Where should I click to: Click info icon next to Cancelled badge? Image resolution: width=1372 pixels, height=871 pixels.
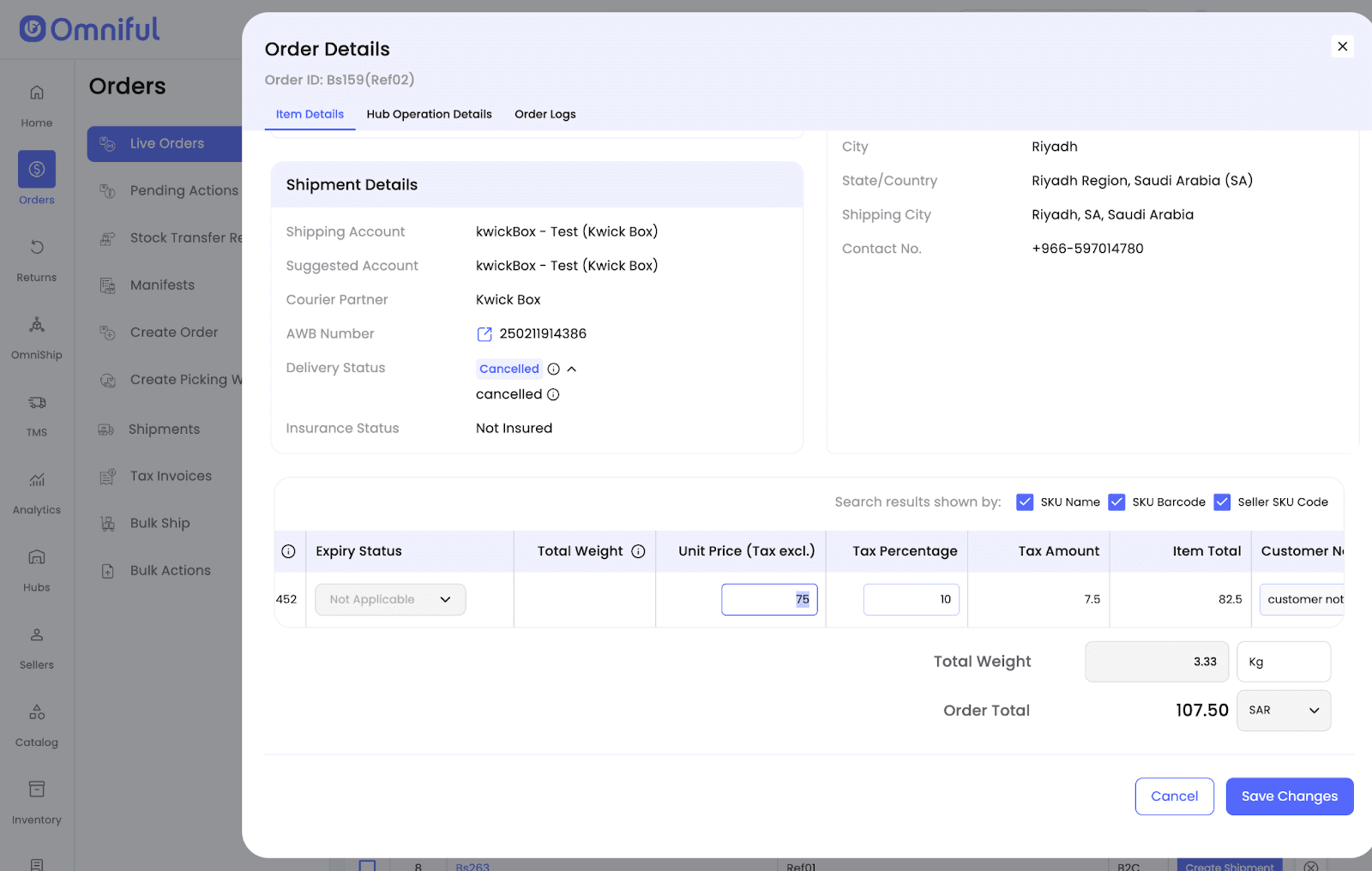[554, 369]
